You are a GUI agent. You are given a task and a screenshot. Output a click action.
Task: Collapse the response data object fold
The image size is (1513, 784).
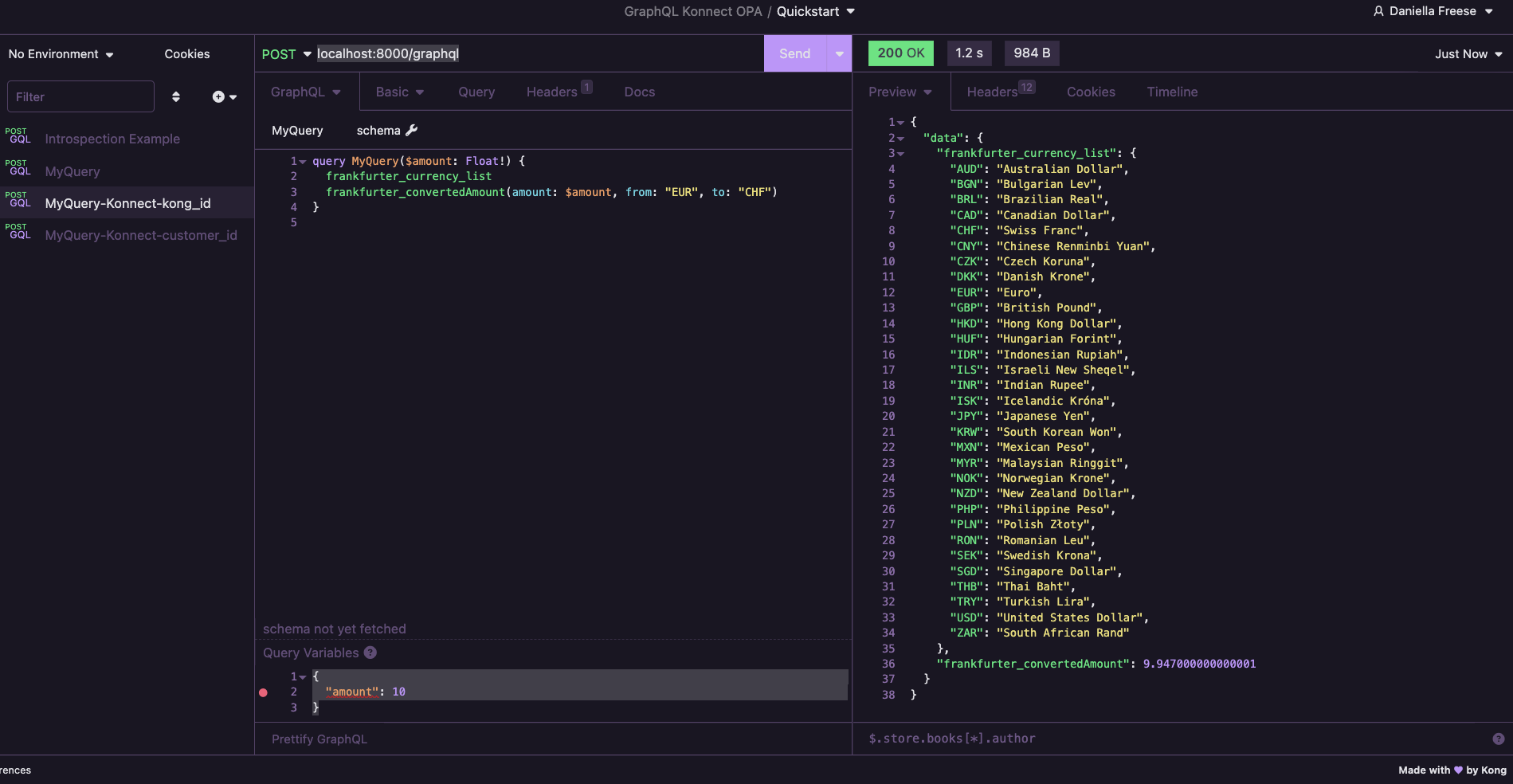click(901, 139)
